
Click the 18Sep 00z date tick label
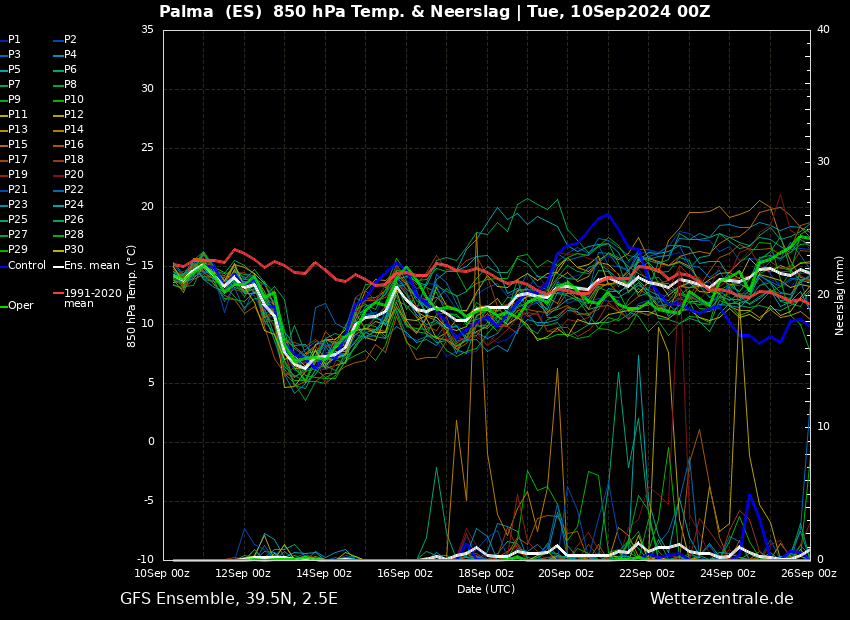coord(486,574)
